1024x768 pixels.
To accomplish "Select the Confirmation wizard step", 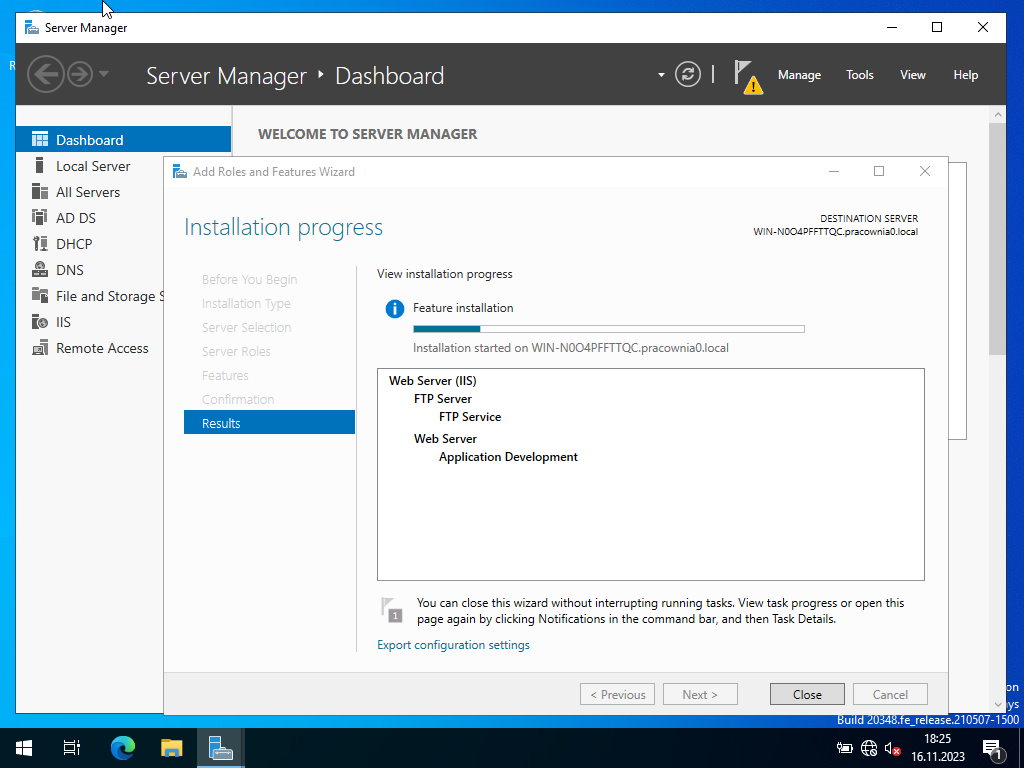I will click(238, 399).
